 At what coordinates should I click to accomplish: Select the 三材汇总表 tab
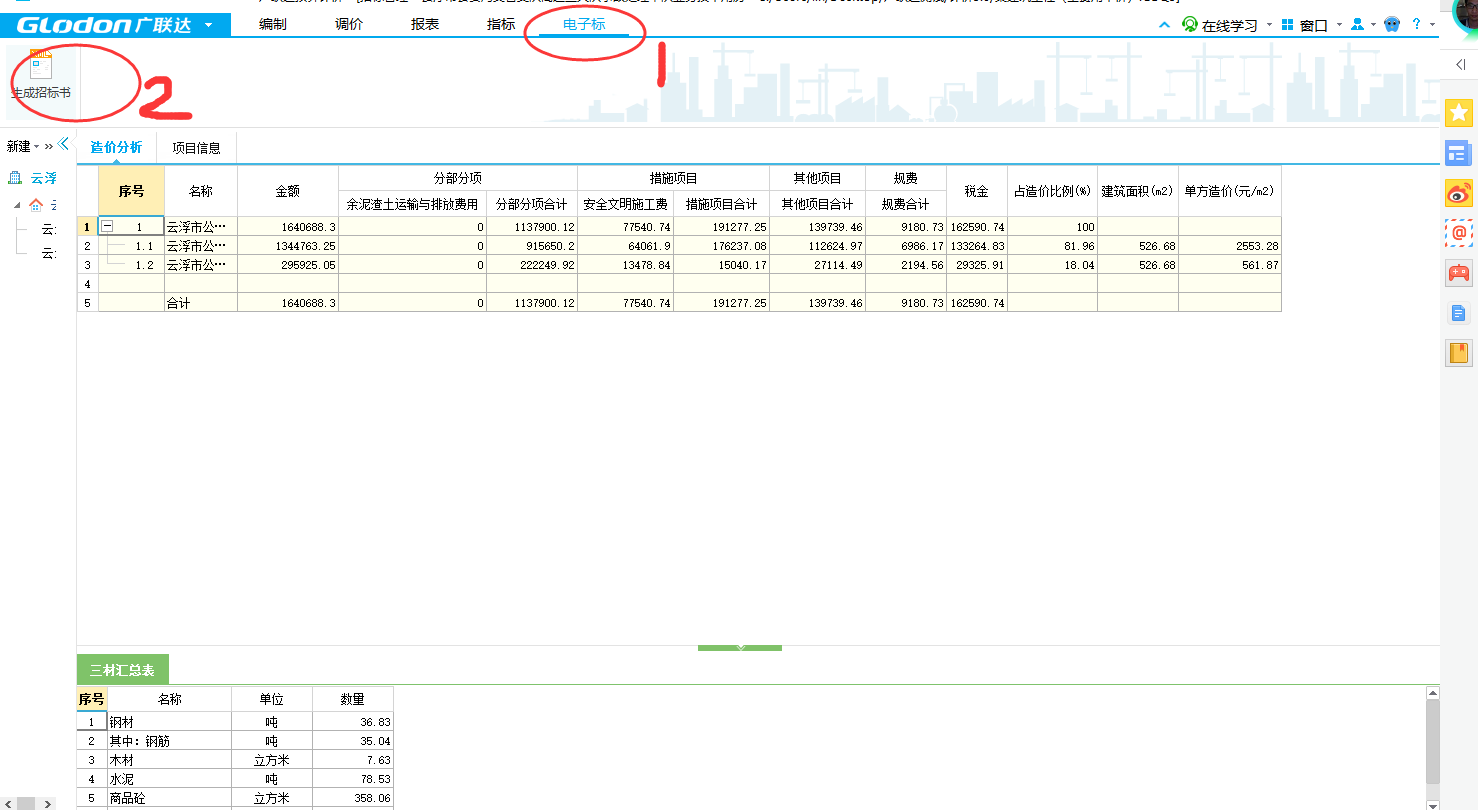123,670
